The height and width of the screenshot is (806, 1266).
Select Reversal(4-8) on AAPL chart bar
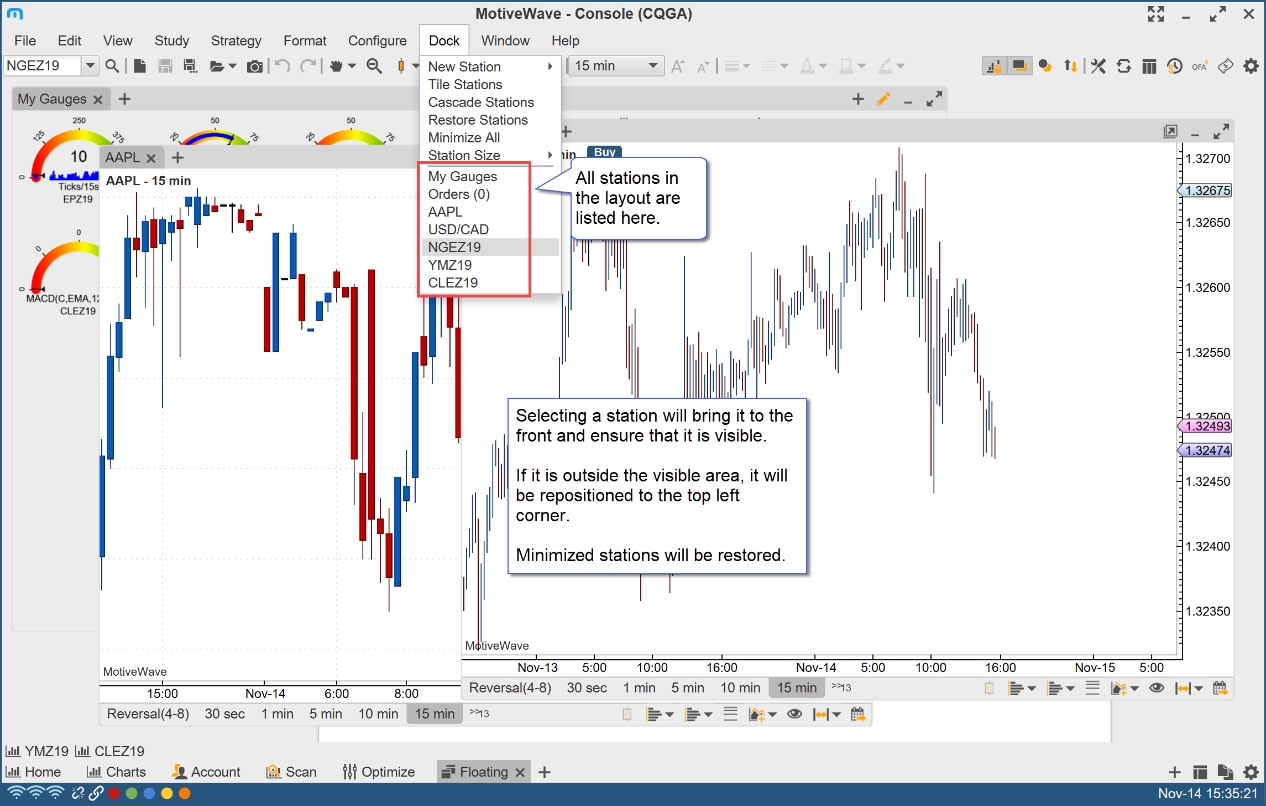coord(147,714)
